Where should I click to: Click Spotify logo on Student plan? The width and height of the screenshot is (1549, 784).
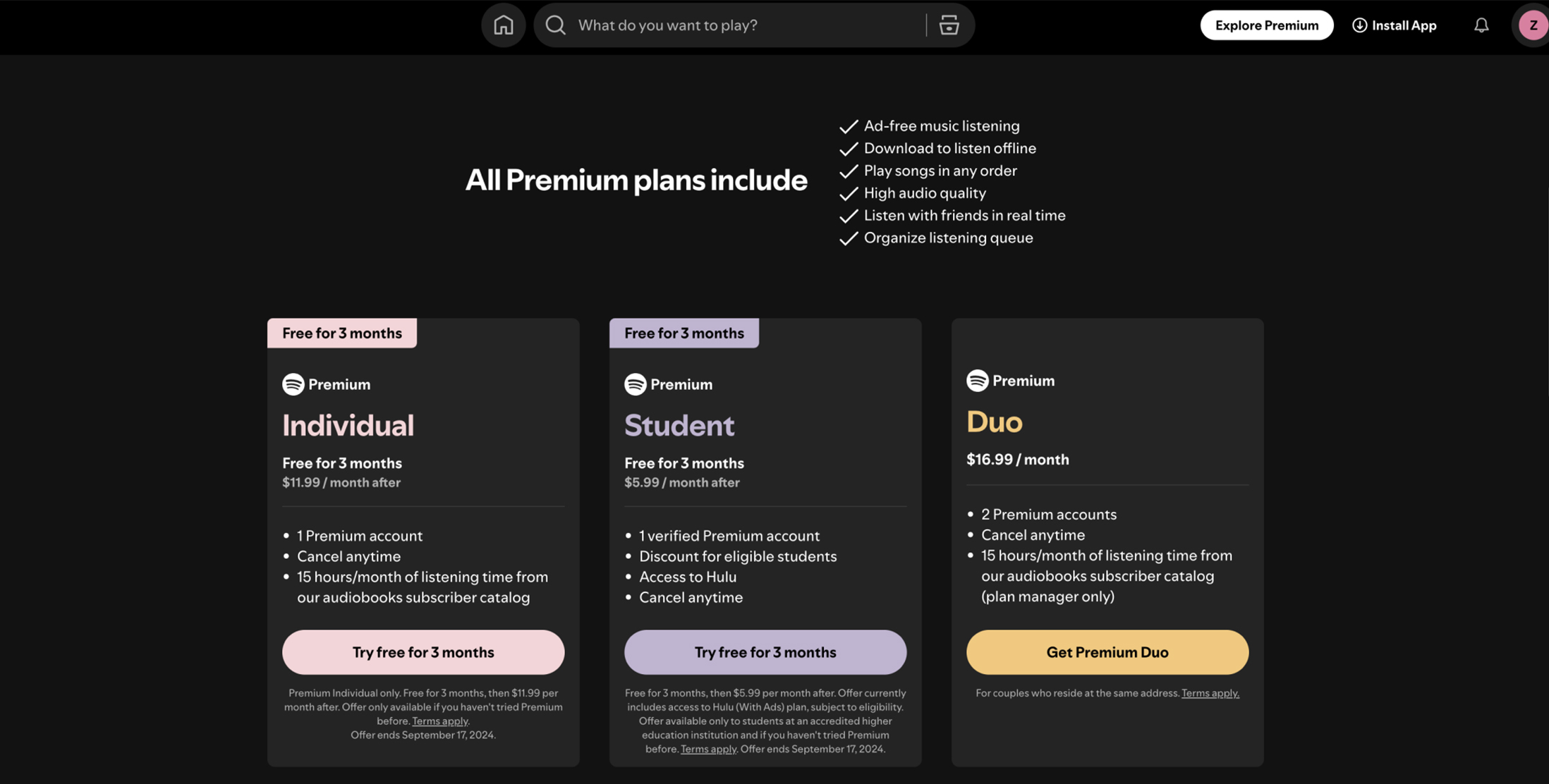pos(635,384)
